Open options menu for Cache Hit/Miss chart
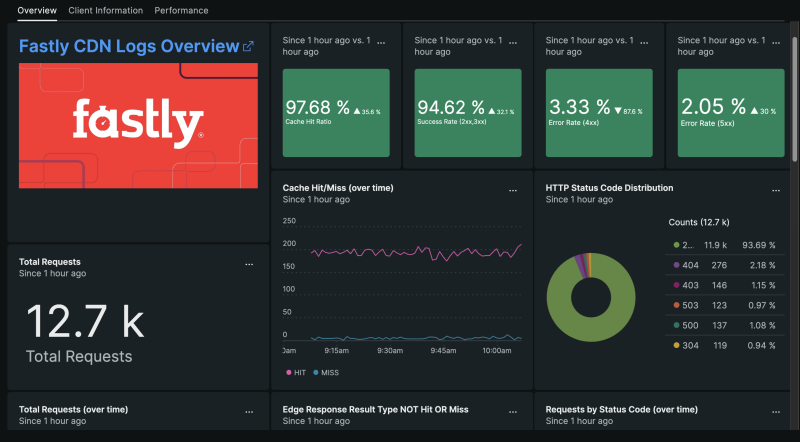The image size is (800, 442). [513, 189]
